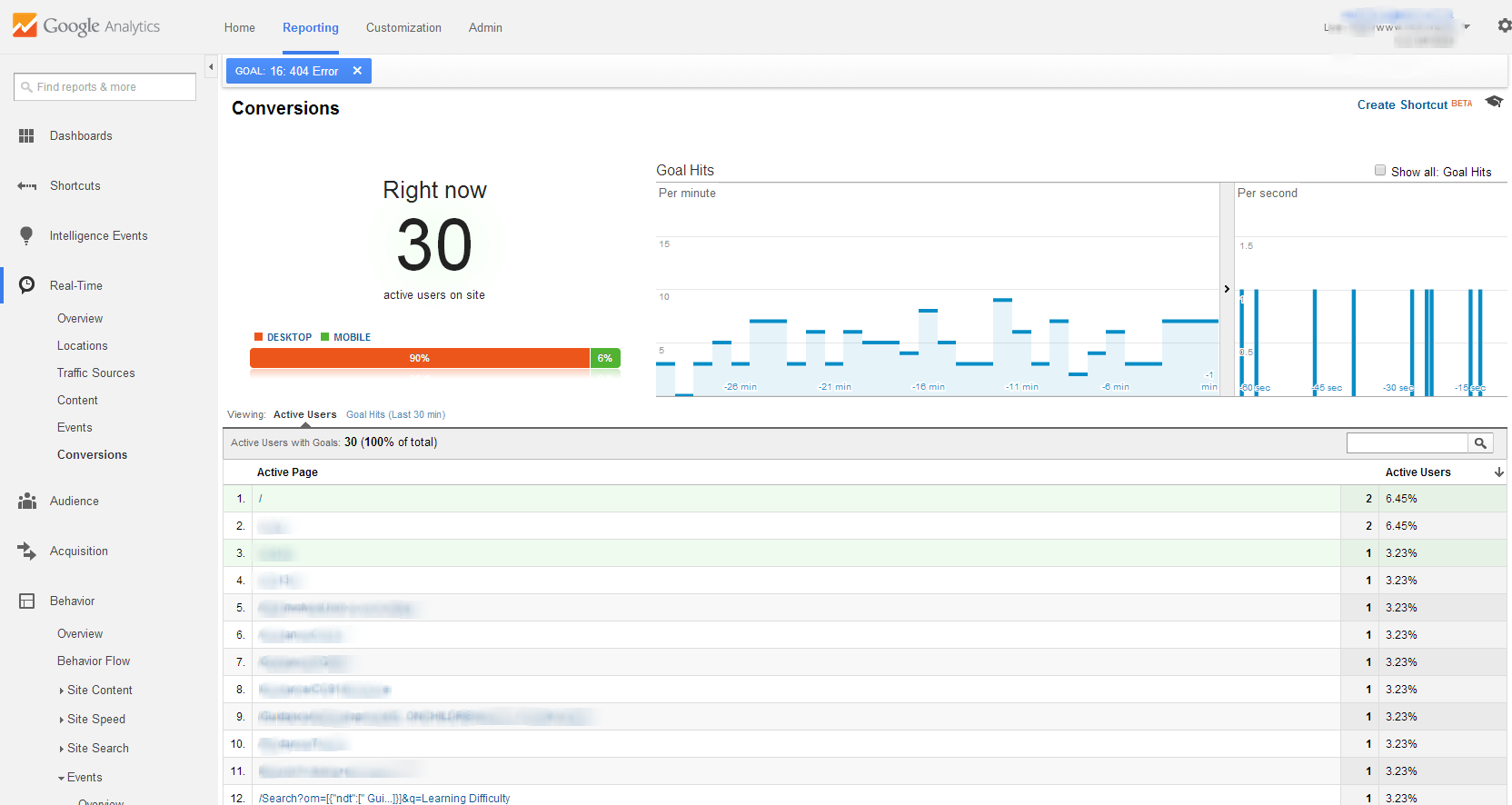
Task: Expand the Site Content section
Action: pos(99,691)
